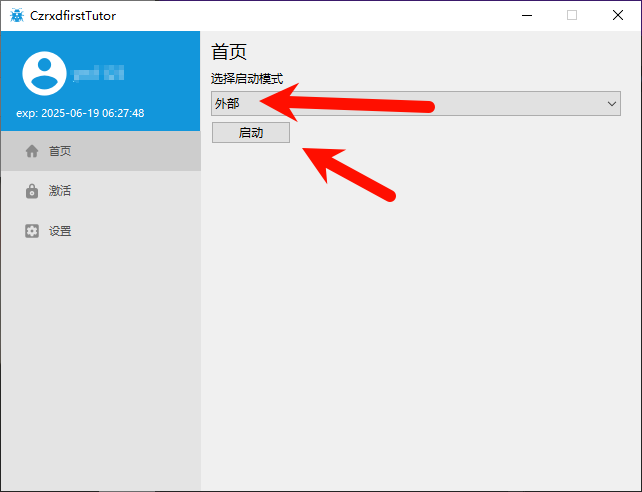Open the 外部 startup mode combo box
Screen dimensions: 642x492
[416, 104]
